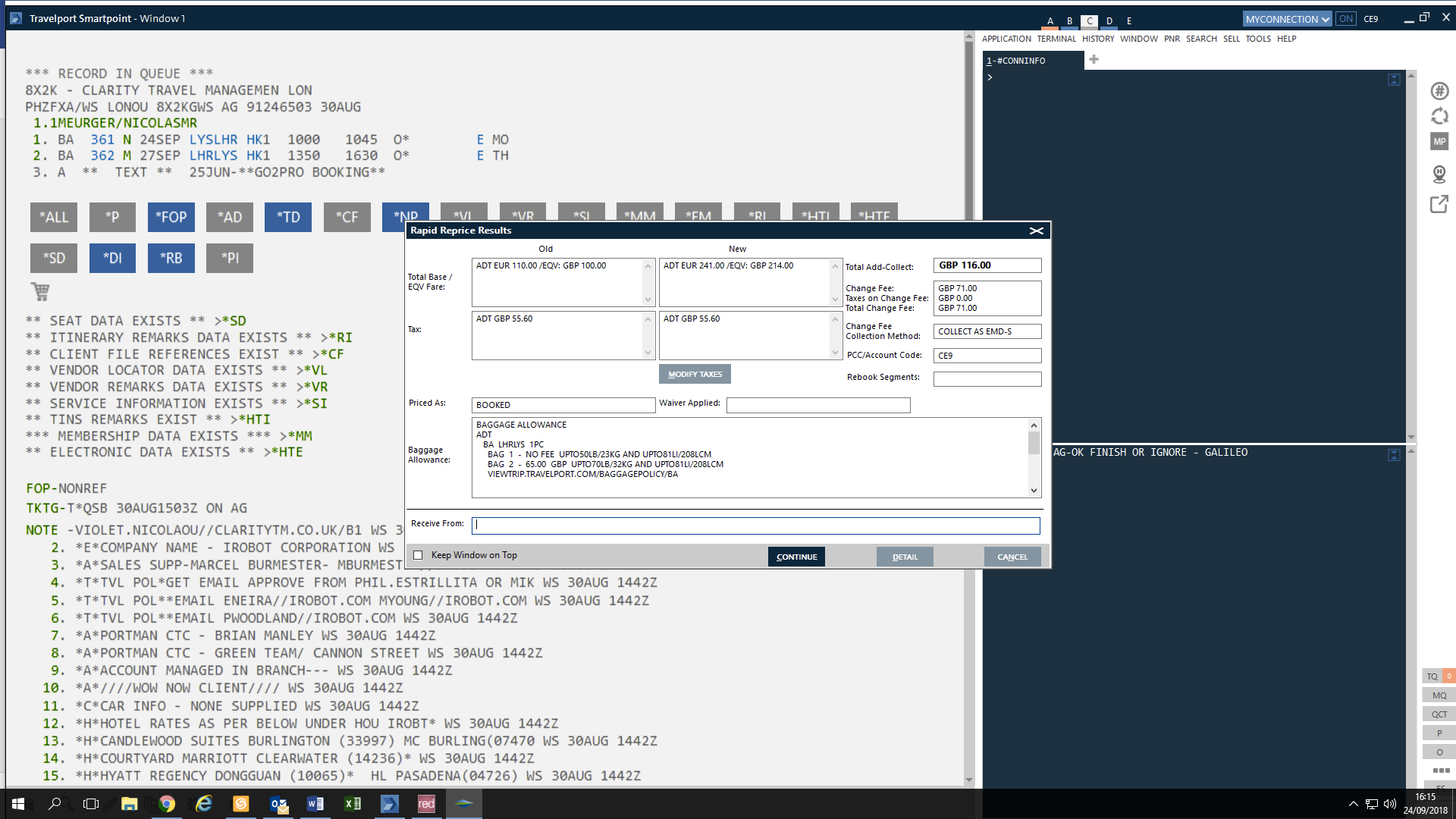Click the DETAIL button
The height and width of the screenshot is (819, 1456).
click(905, 557)
